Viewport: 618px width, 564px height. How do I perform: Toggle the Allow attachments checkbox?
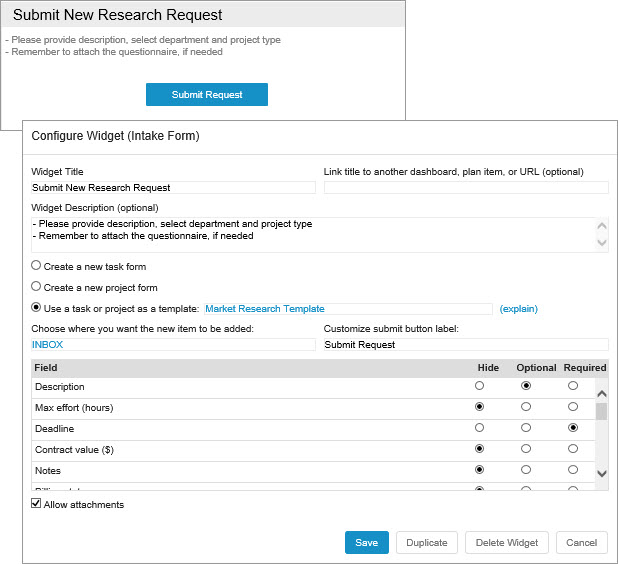click(36, 505)
